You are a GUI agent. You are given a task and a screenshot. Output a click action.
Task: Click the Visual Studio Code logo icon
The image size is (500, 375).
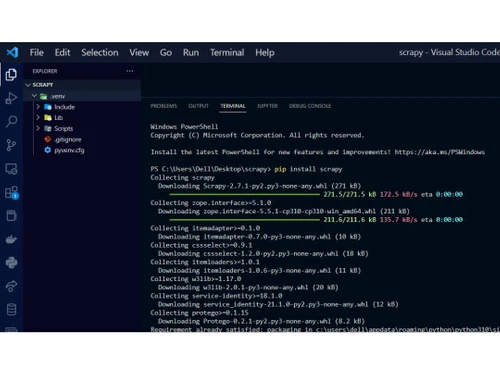pos(12,52)
